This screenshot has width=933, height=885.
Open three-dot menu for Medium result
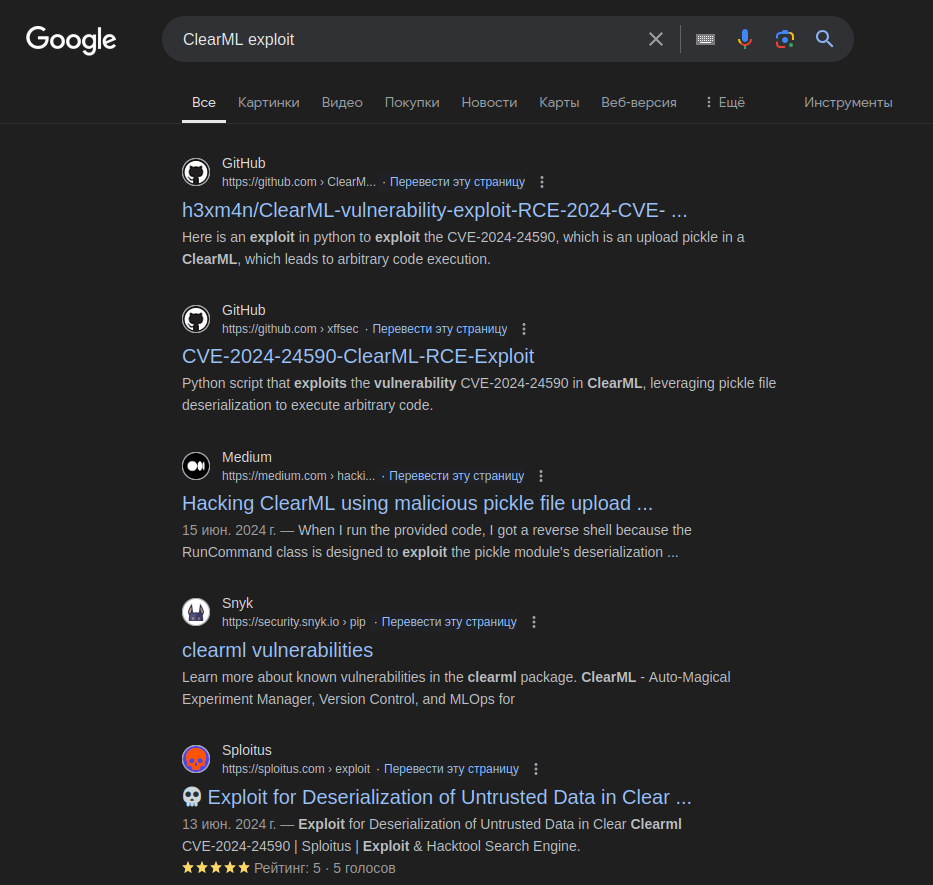540,476
